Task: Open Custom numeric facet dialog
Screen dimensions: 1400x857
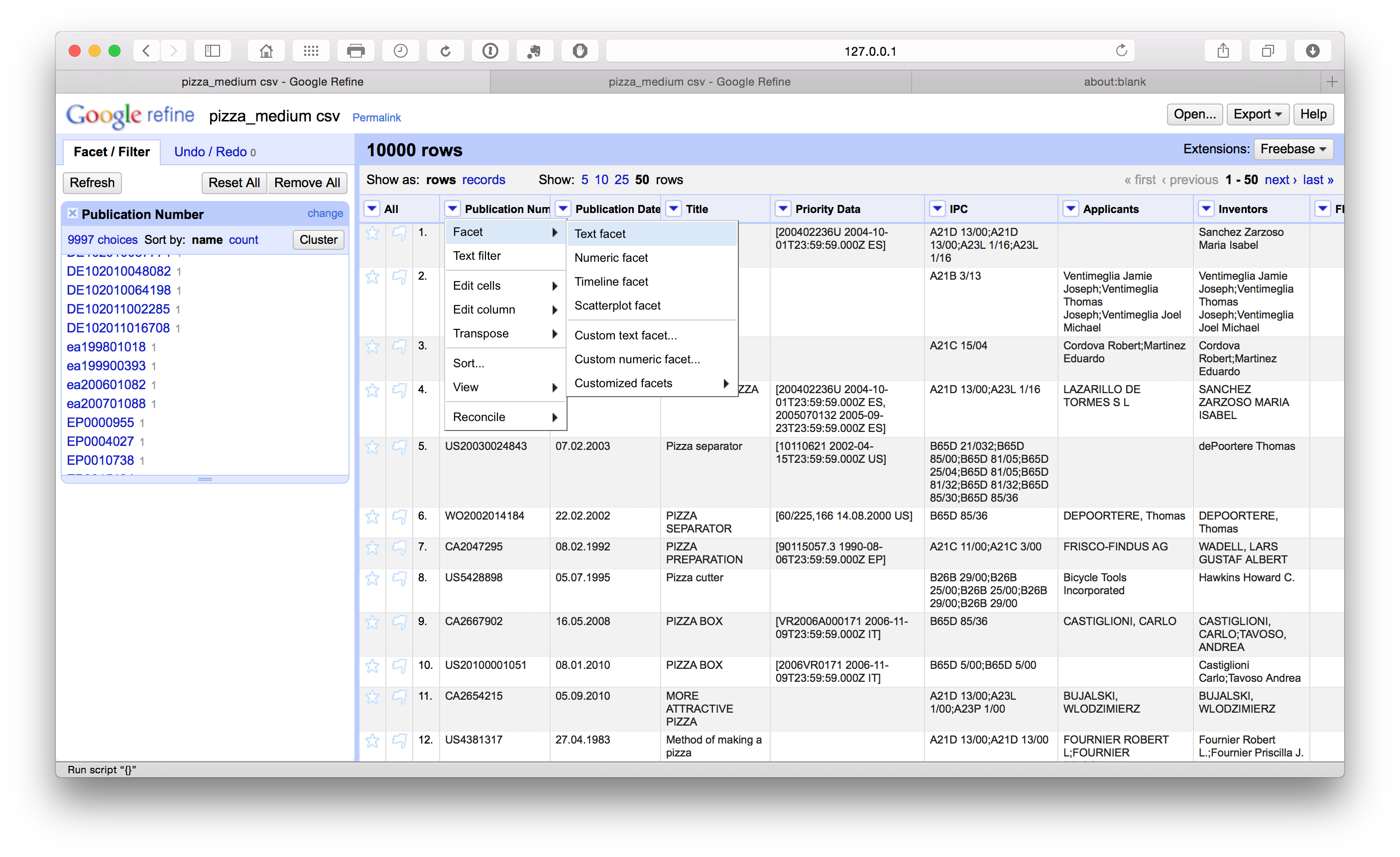Action: coord(652,359)
